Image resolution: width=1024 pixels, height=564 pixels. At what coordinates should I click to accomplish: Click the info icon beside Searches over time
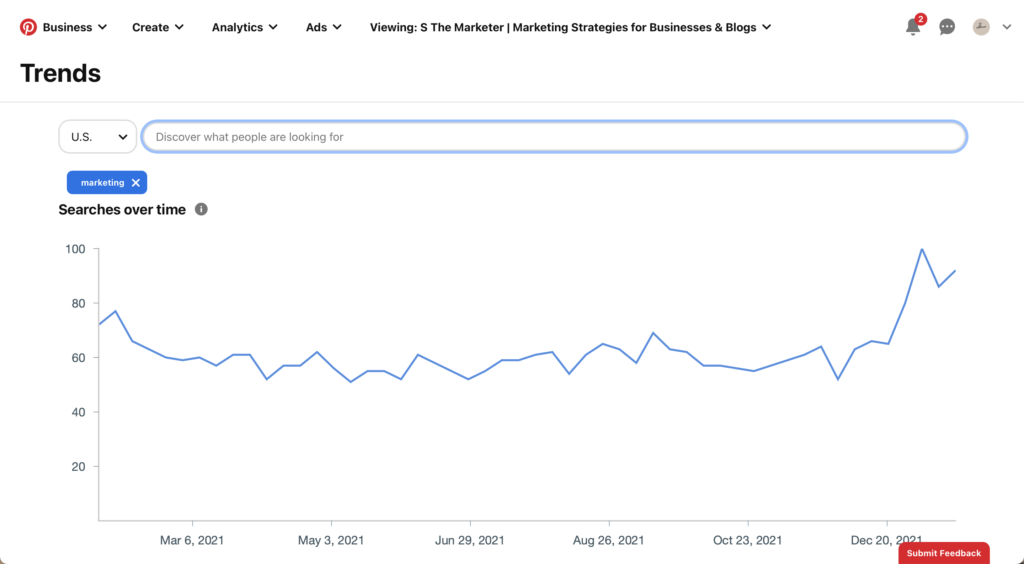[201, 210]
